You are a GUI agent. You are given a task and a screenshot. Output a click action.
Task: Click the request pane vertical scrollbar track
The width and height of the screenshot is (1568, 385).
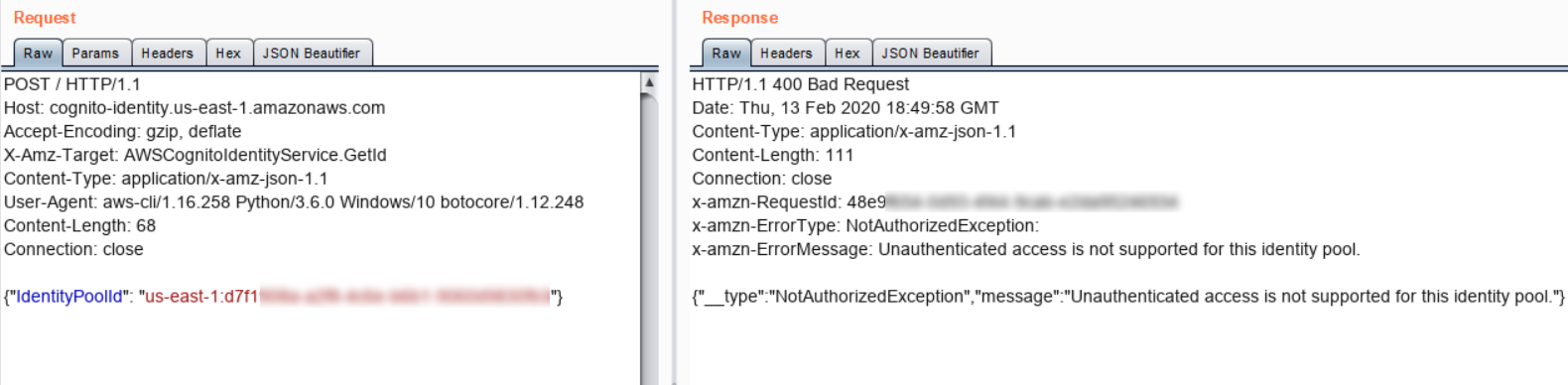(650, 238)
